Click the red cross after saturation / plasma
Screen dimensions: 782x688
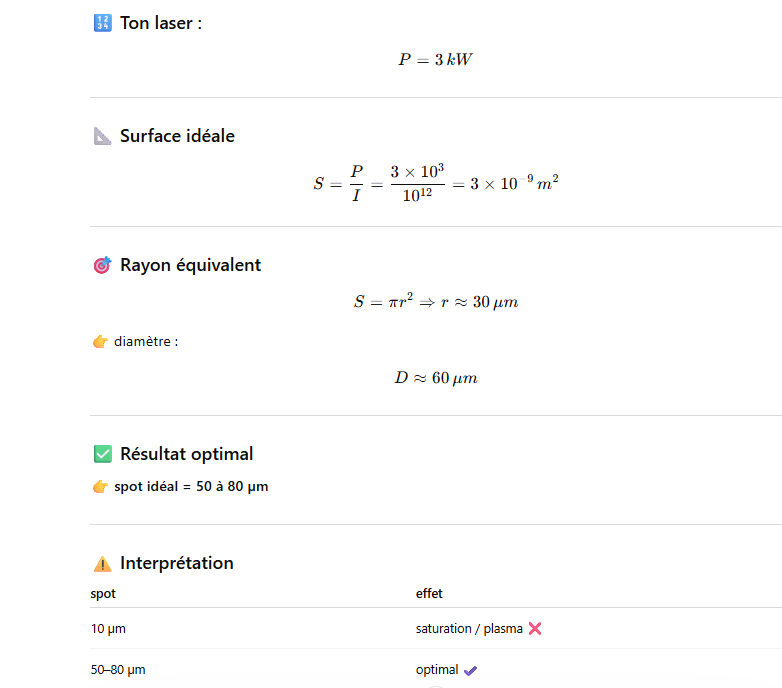click(x=535, y=629)
